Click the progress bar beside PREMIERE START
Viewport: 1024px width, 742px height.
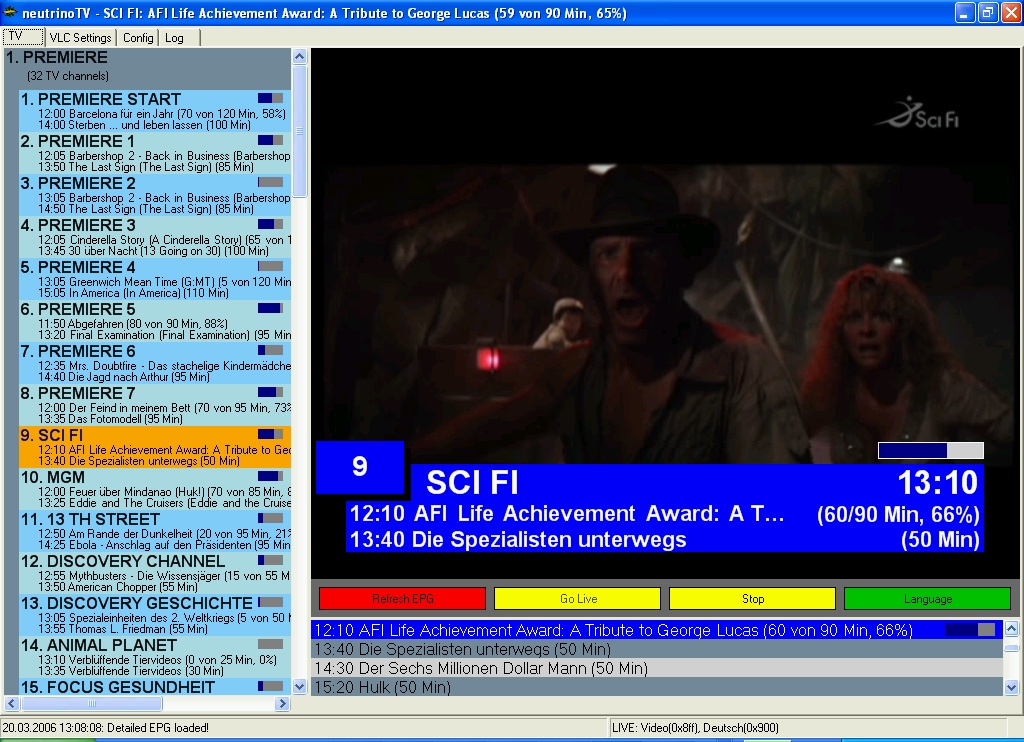point(270,98)
